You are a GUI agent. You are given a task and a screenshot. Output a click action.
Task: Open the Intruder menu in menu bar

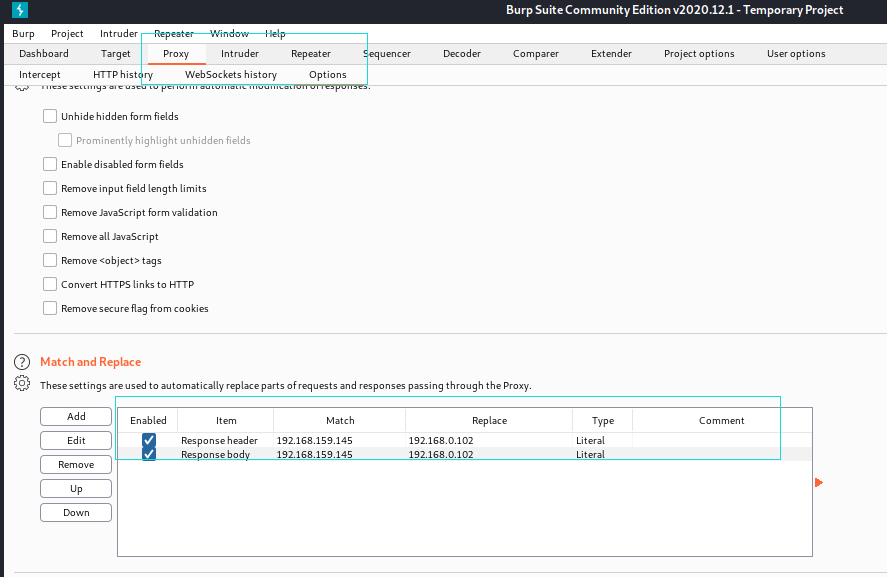pos(118,33)
